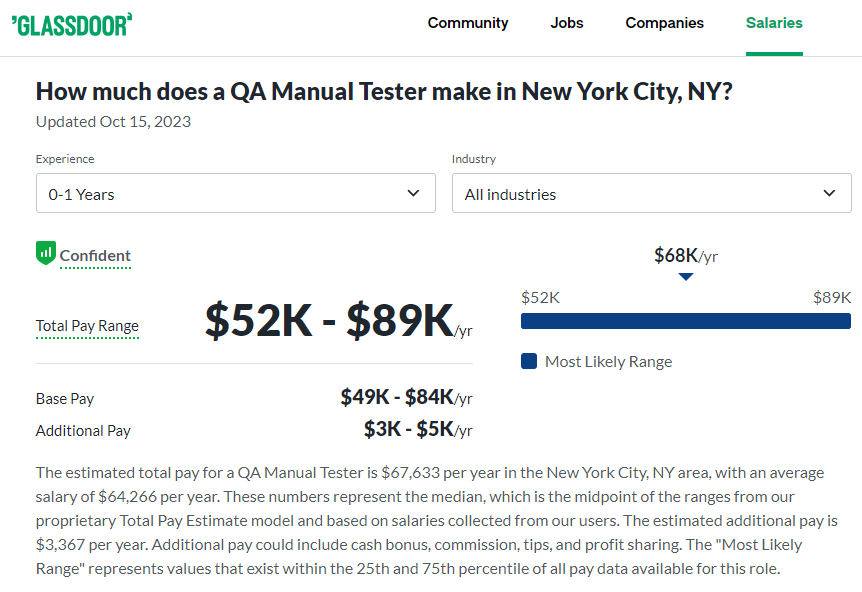The width and height of the screenshot is (862, 592).
Task: Click the Confident label link
Action: pyautogui.click(x=95, y=256)
